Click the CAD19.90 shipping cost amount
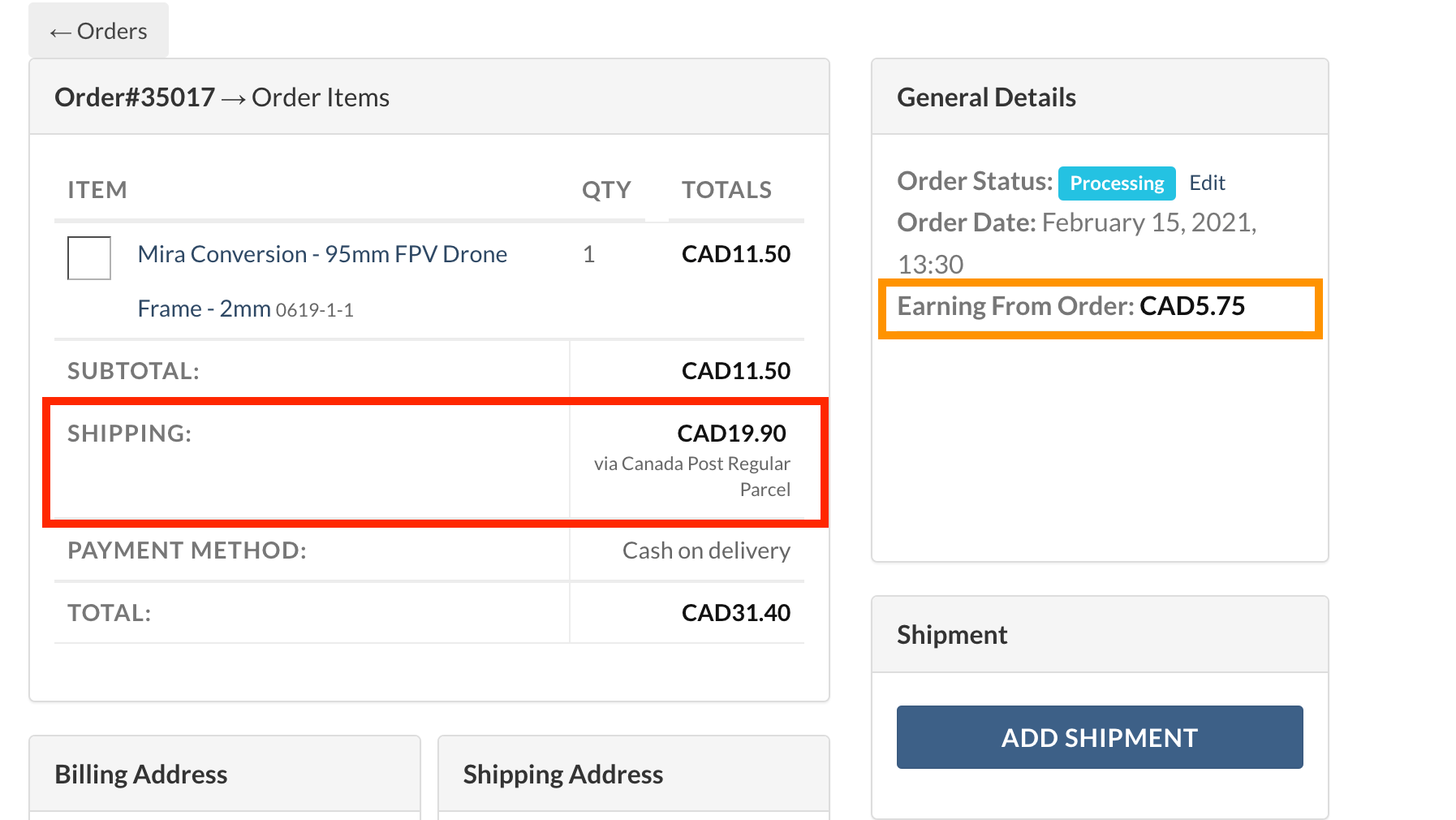The width and height of the screenshot is (1456, 820). 731,434
